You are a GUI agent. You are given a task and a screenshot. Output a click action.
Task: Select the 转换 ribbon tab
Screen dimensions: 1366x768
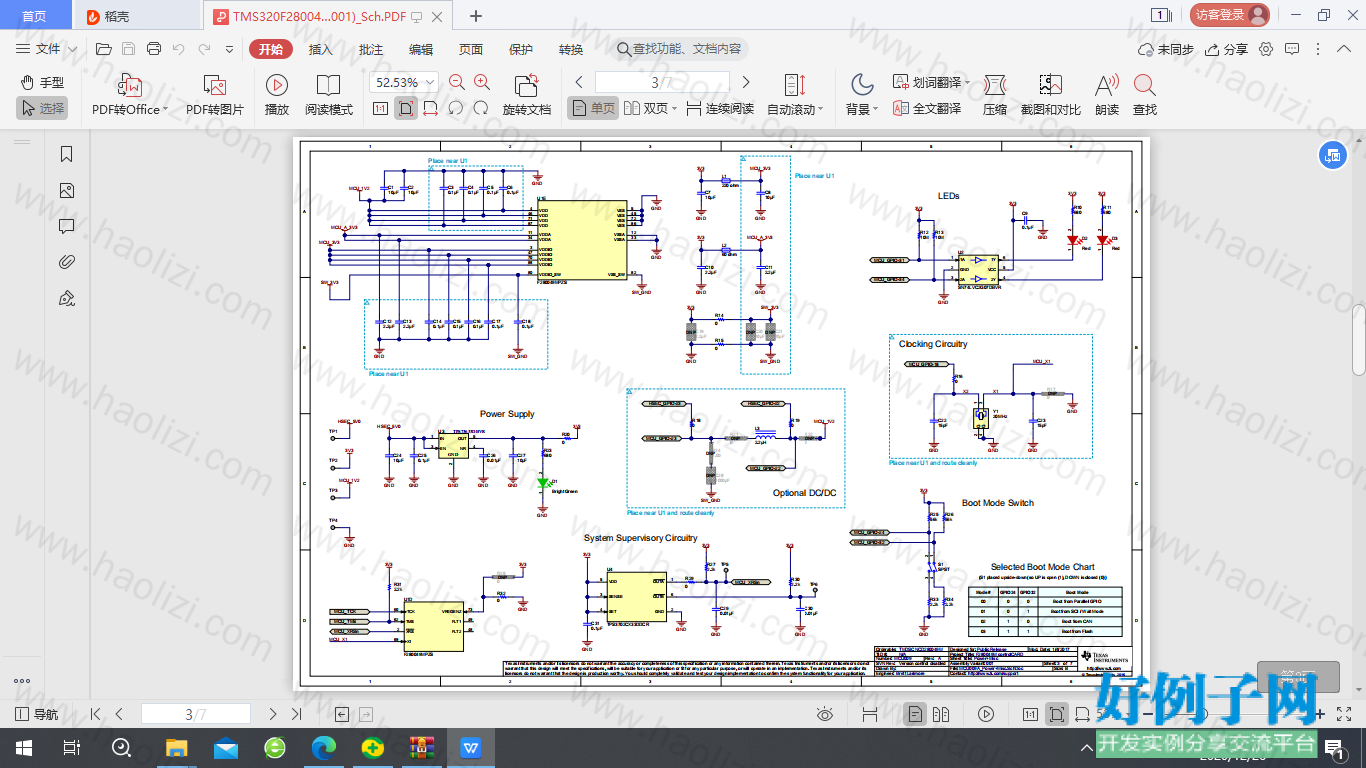[571, 49]
